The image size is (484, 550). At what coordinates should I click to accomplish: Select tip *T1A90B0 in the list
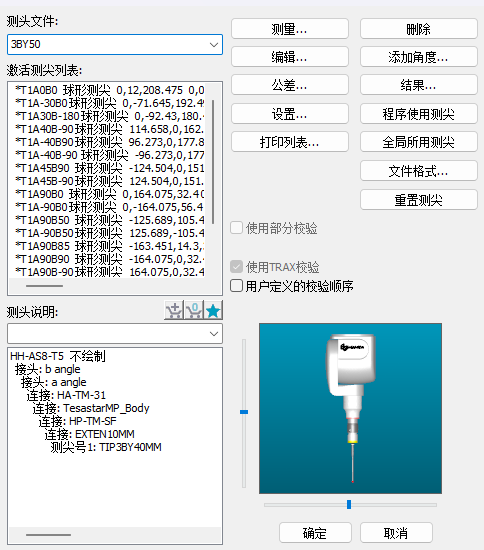[109, 194]
